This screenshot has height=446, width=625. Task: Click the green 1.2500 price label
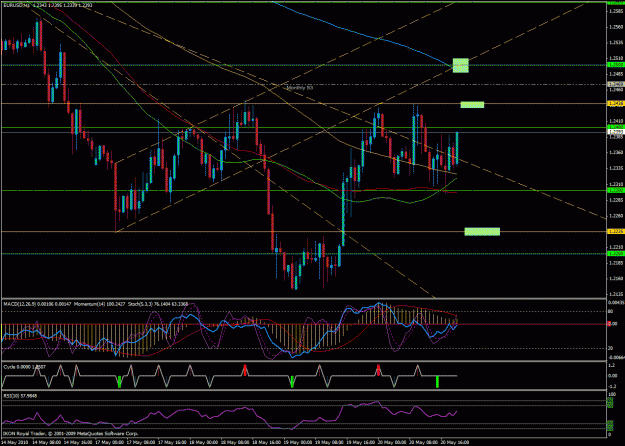(615, 65)
